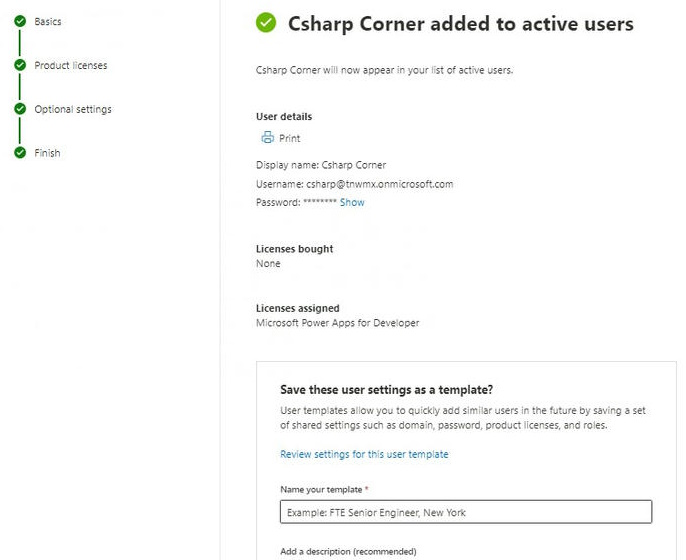The width and height of the screenshot is (686, 560).
Task: Select the username csharp@tnwmx.onmicrosoft.com
Action: (380, 184)
